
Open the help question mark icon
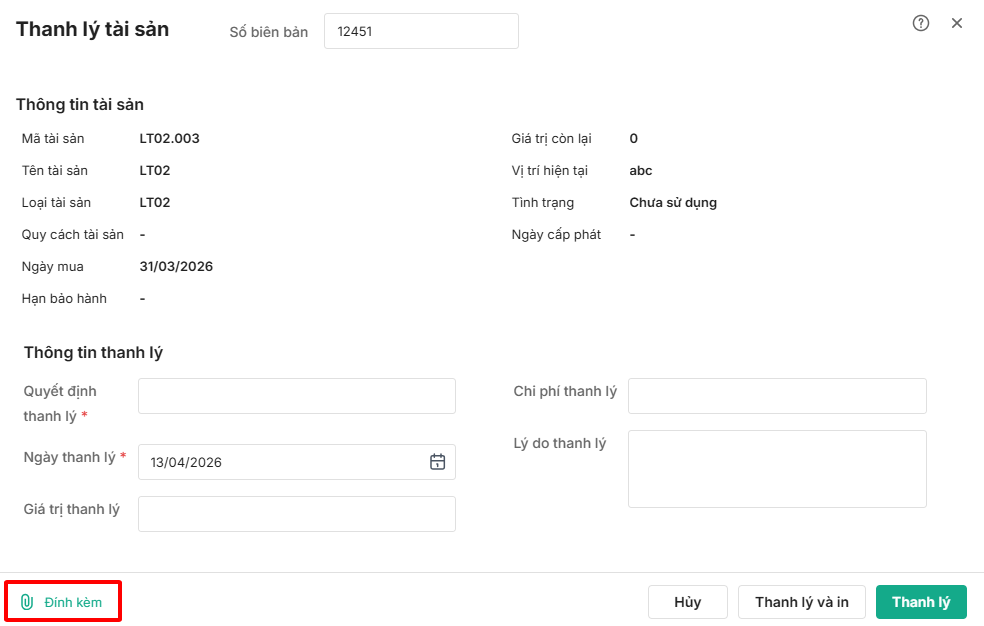[x=921, y=23]
